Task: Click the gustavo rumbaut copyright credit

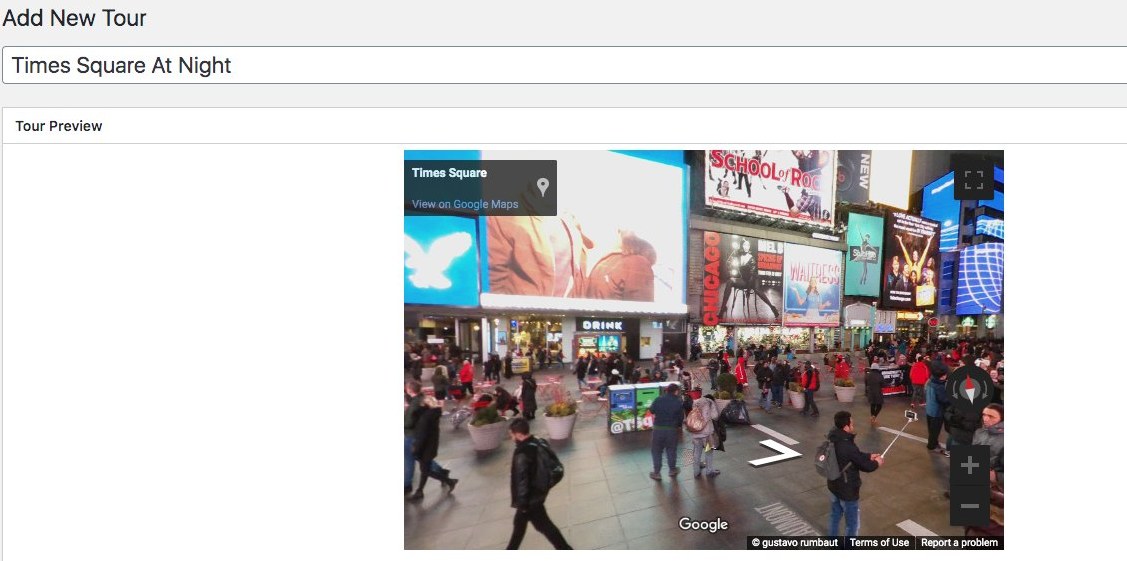Action: pyautogui.click(x=794, y=543)
